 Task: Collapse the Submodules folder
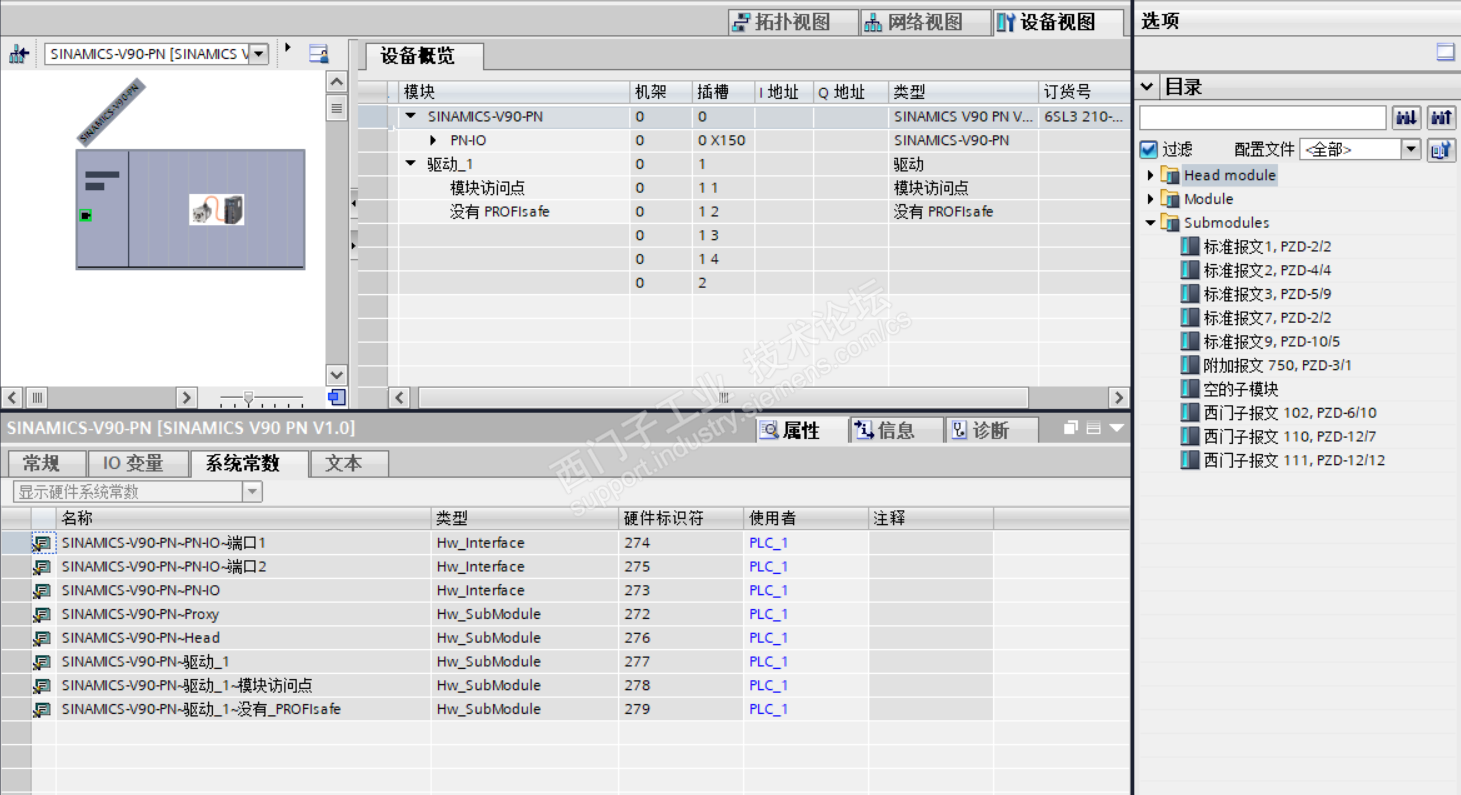(1150, 223)
